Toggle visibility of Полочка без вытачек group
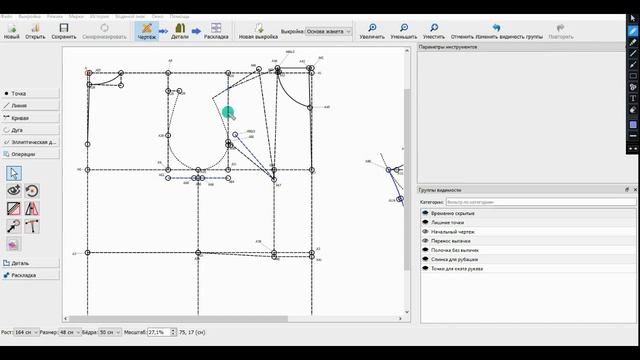The image size is (640, 360). coord(425,250)
